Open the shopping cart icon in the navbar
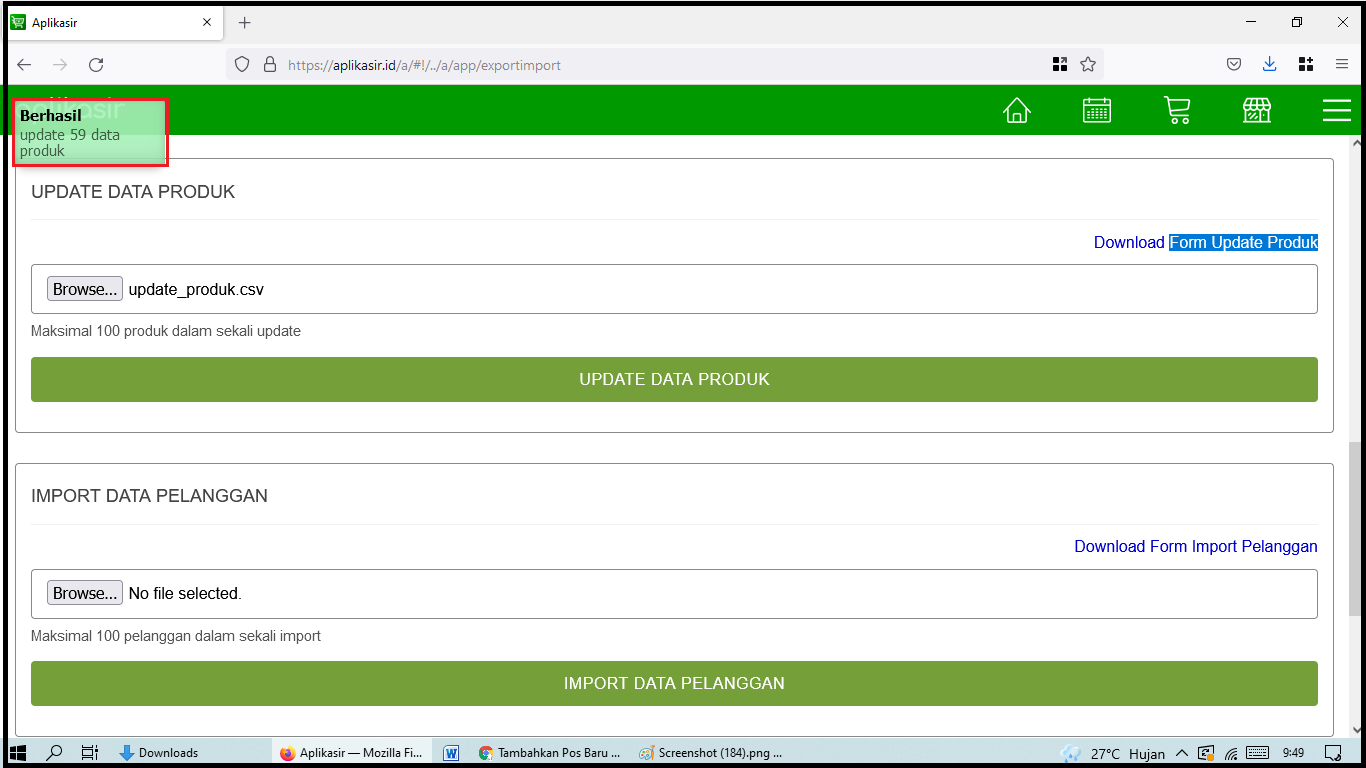Viewport: 1366px width, 768px height. click(x=1177, y=111)
